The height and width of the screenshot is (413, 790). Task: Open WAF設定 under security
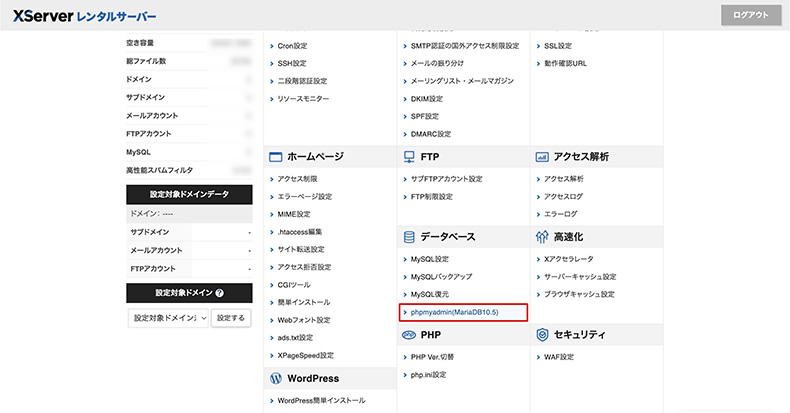(558, 357)
